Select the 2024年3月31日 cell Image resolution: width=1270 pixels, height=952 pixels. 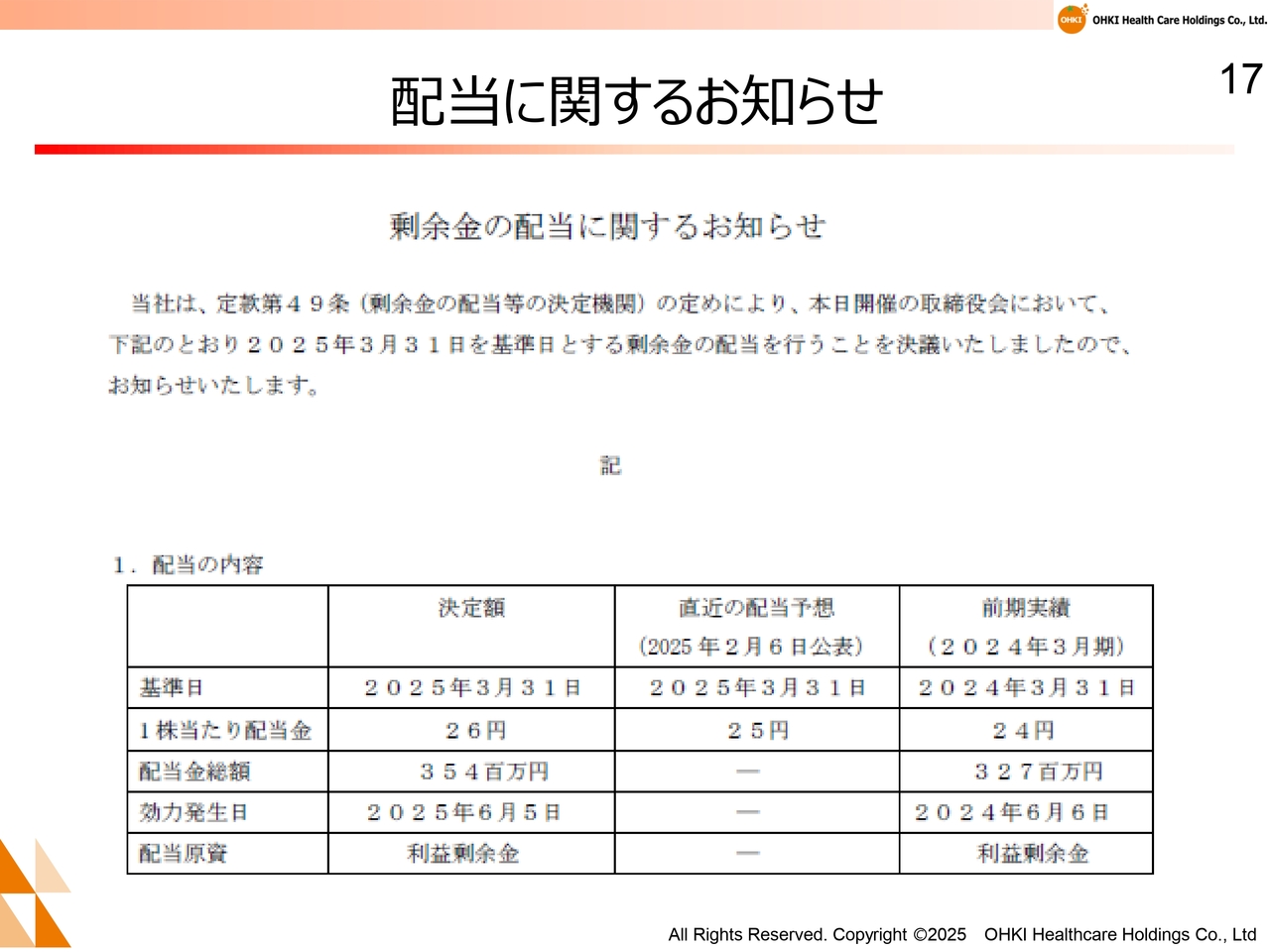1026,687
